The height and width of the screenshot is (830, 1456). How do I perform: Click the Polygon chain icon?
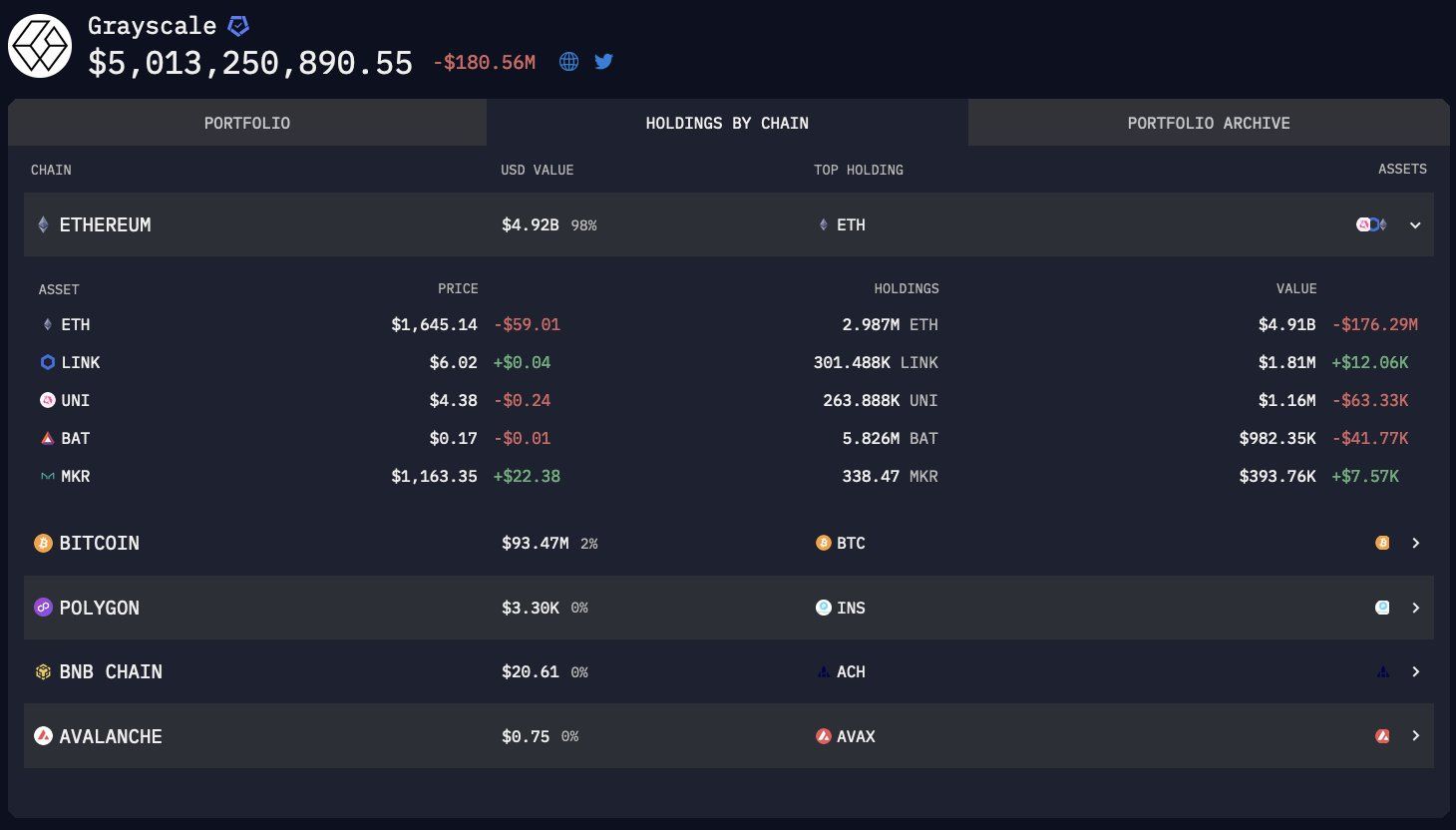[43, 608]
